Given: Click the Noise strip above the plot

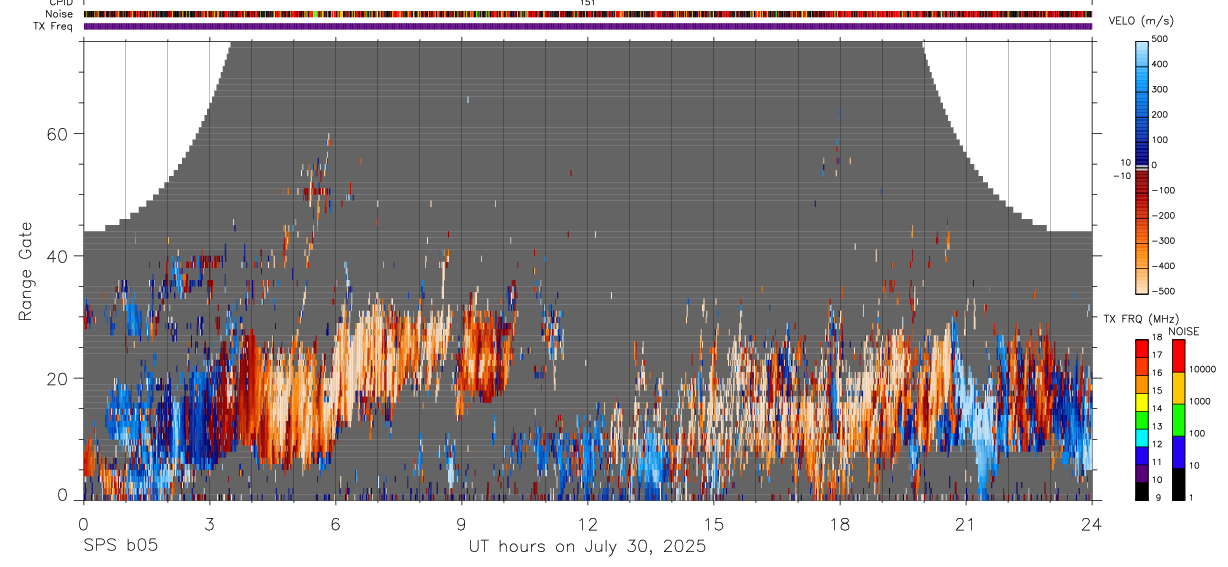Looking at the screenshot, I should point(587,14).
